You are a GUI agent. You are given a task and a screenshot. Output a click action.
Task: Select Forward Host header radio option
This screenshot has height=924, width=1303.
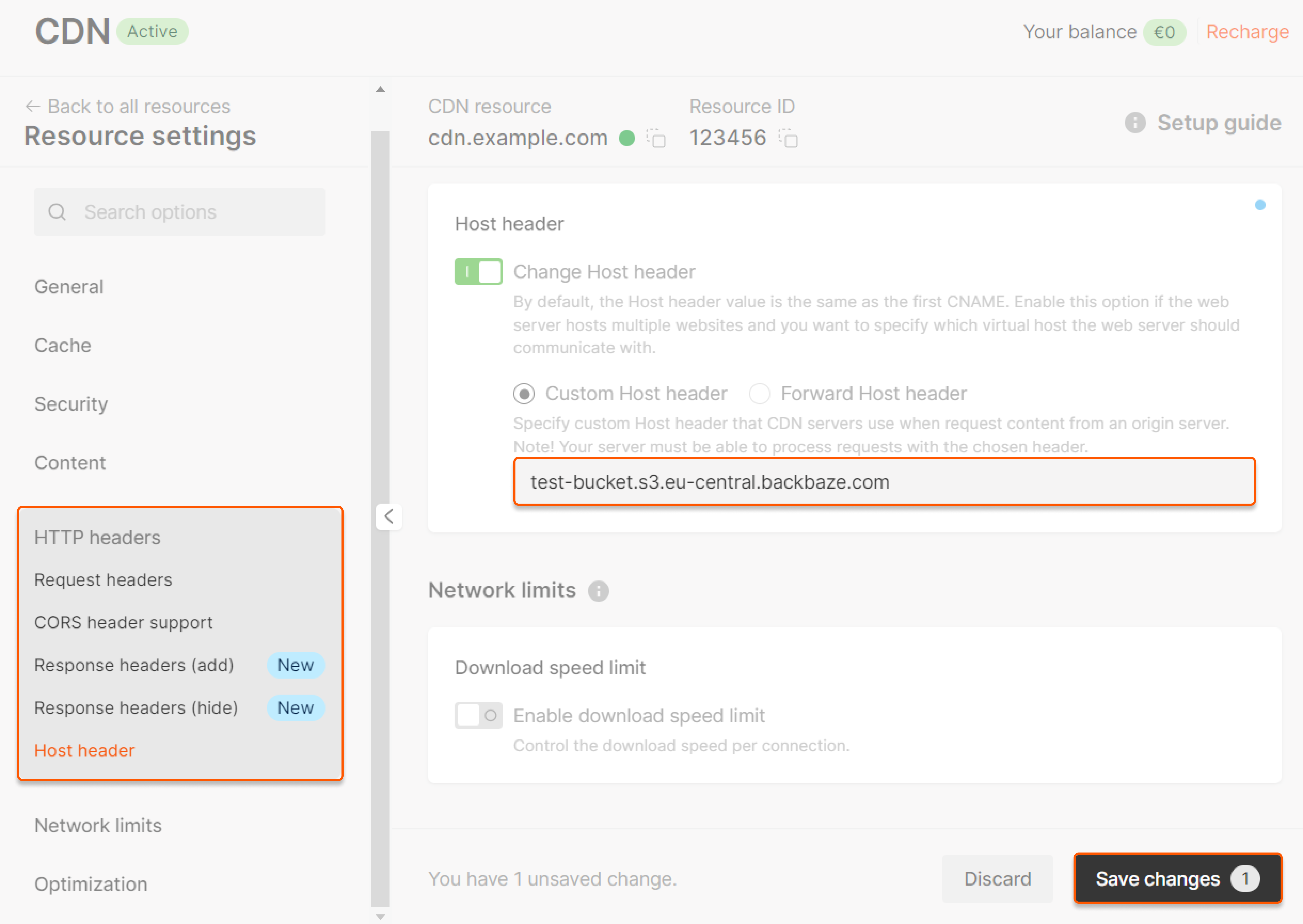pos(760,393)
